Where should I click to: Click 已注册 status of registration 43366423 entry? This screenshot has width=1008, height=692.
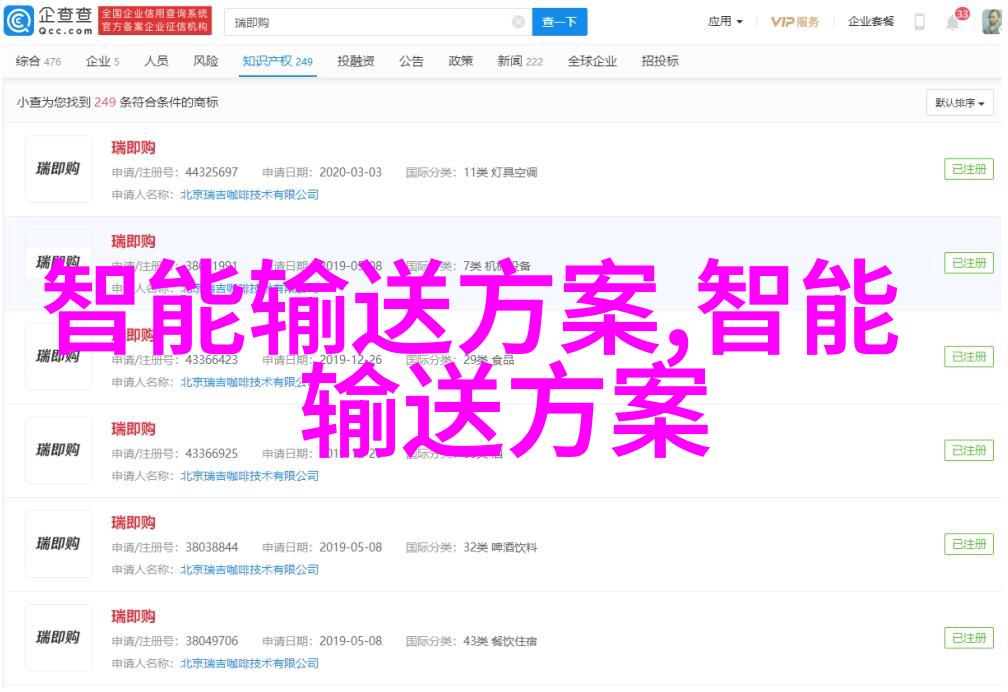969,357
